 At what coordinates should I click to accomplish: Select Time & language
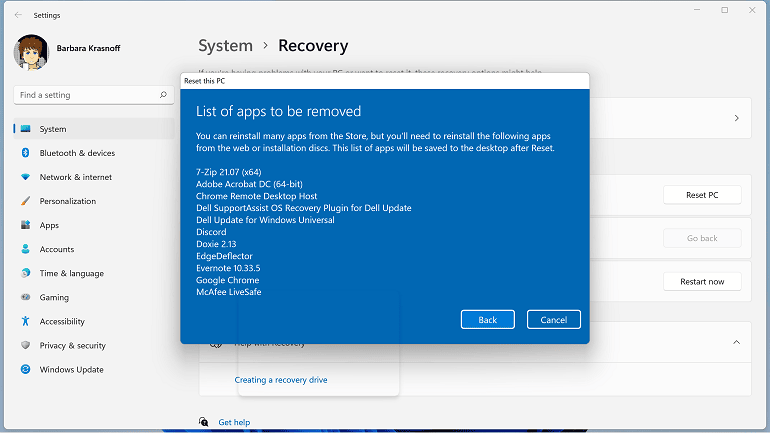pyautogui.click(x=94, y=273)
